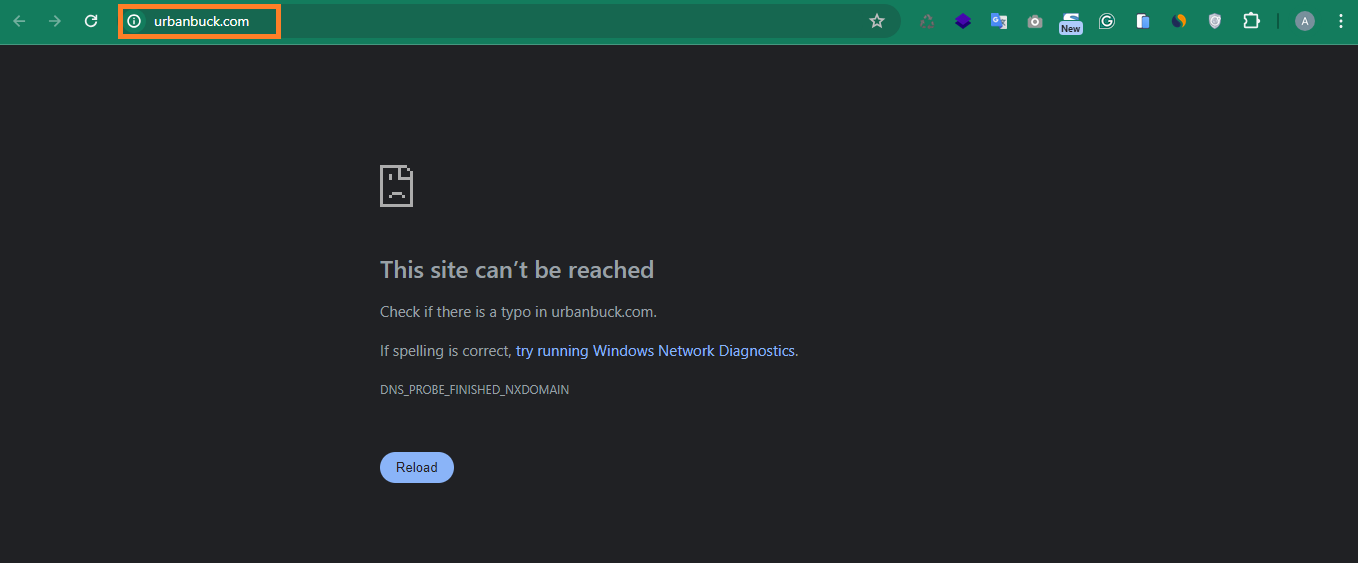Open the profile avatar A menu

[1305, 21]
